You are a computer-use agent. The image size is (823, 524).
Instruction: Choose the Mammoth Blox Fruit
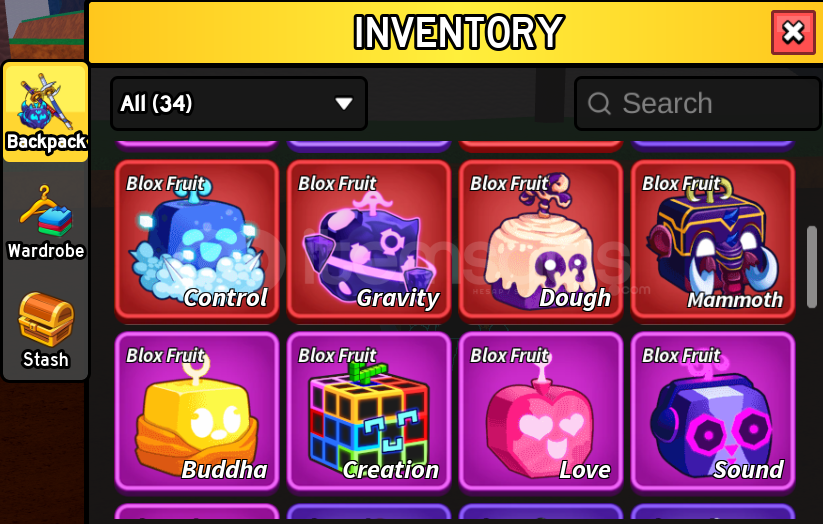tap(713, 240)
